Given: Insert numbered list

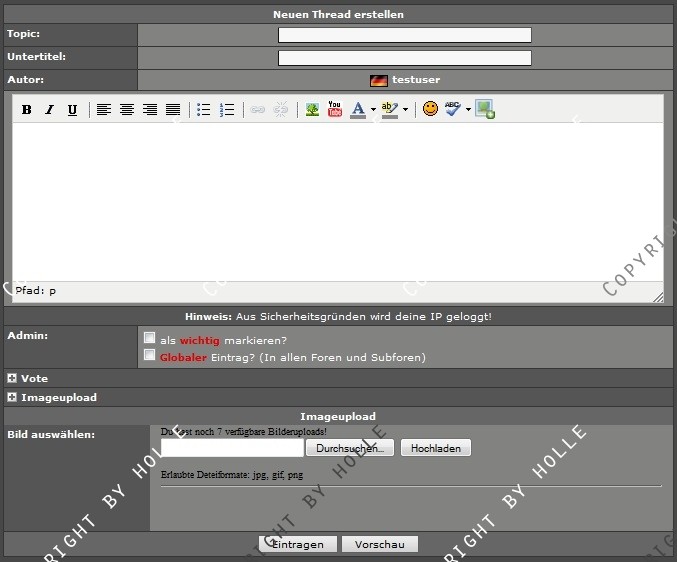Looking at the screenshot, I should point(227,110).
